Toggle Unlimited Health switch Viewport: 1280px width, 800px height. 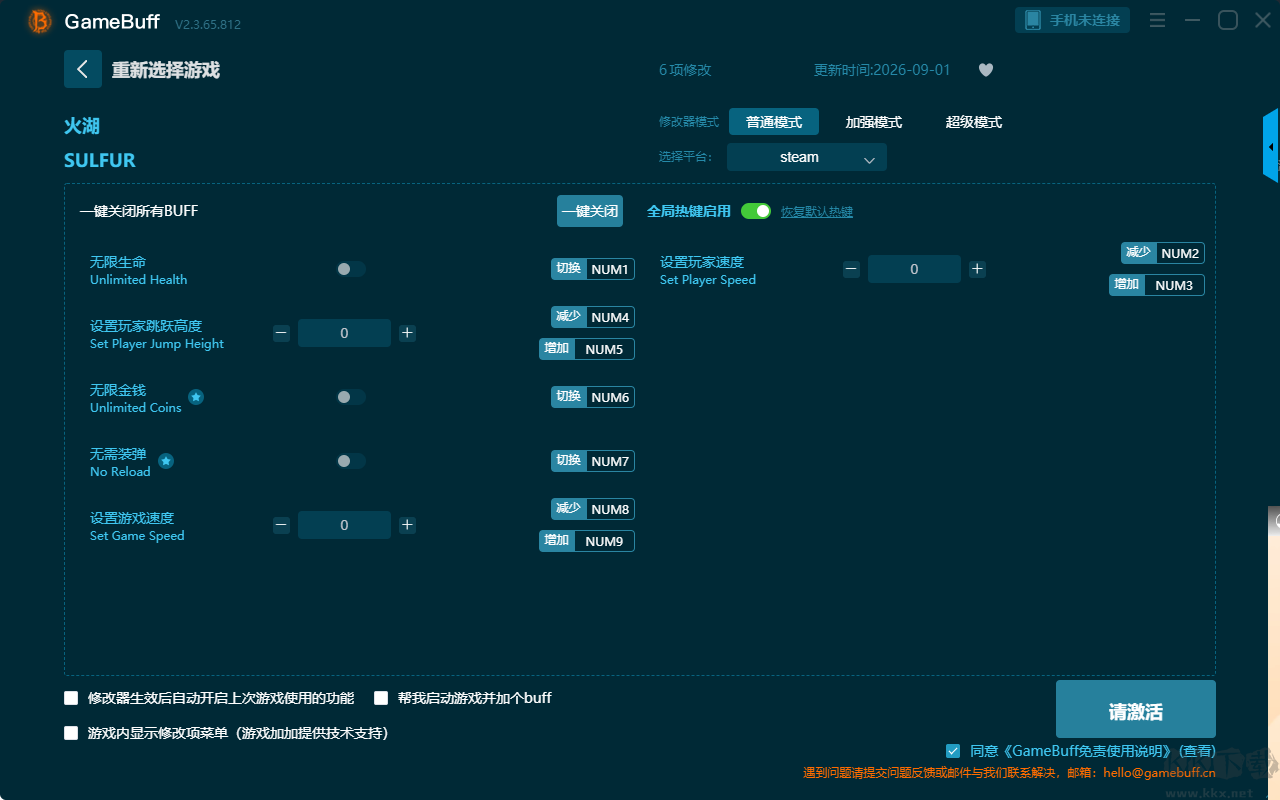pyautogui.click(x=350, y=269)
